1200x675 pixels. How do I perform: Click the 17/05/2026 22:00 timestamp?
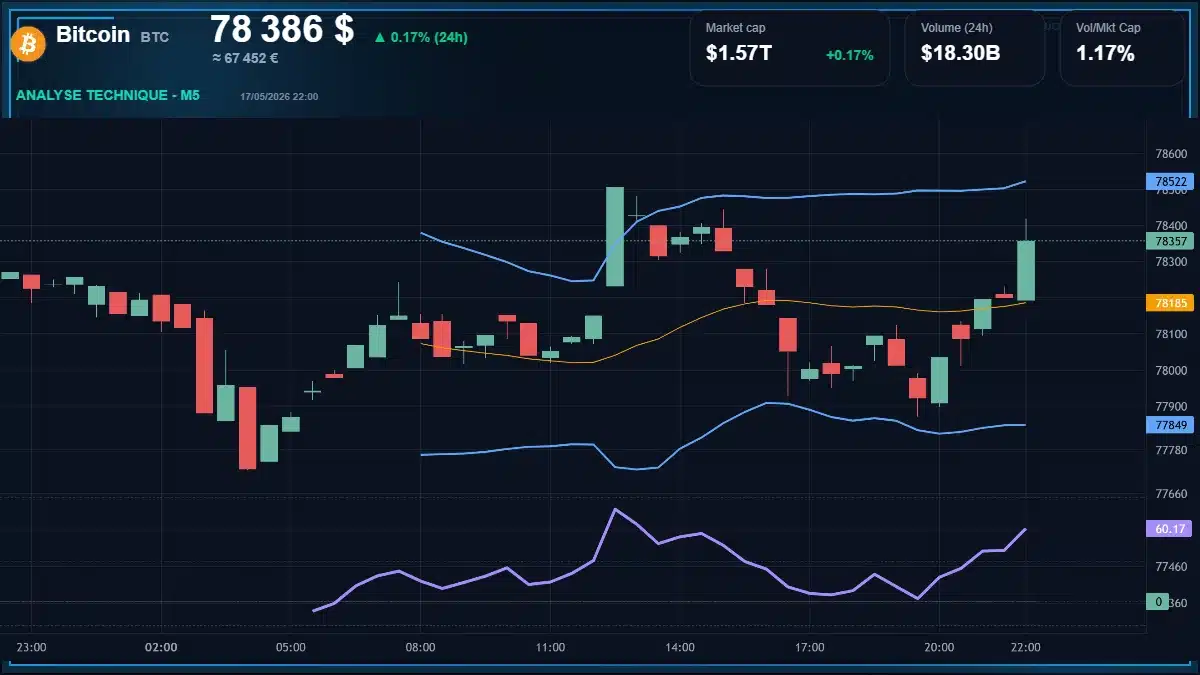pos(279,96)
